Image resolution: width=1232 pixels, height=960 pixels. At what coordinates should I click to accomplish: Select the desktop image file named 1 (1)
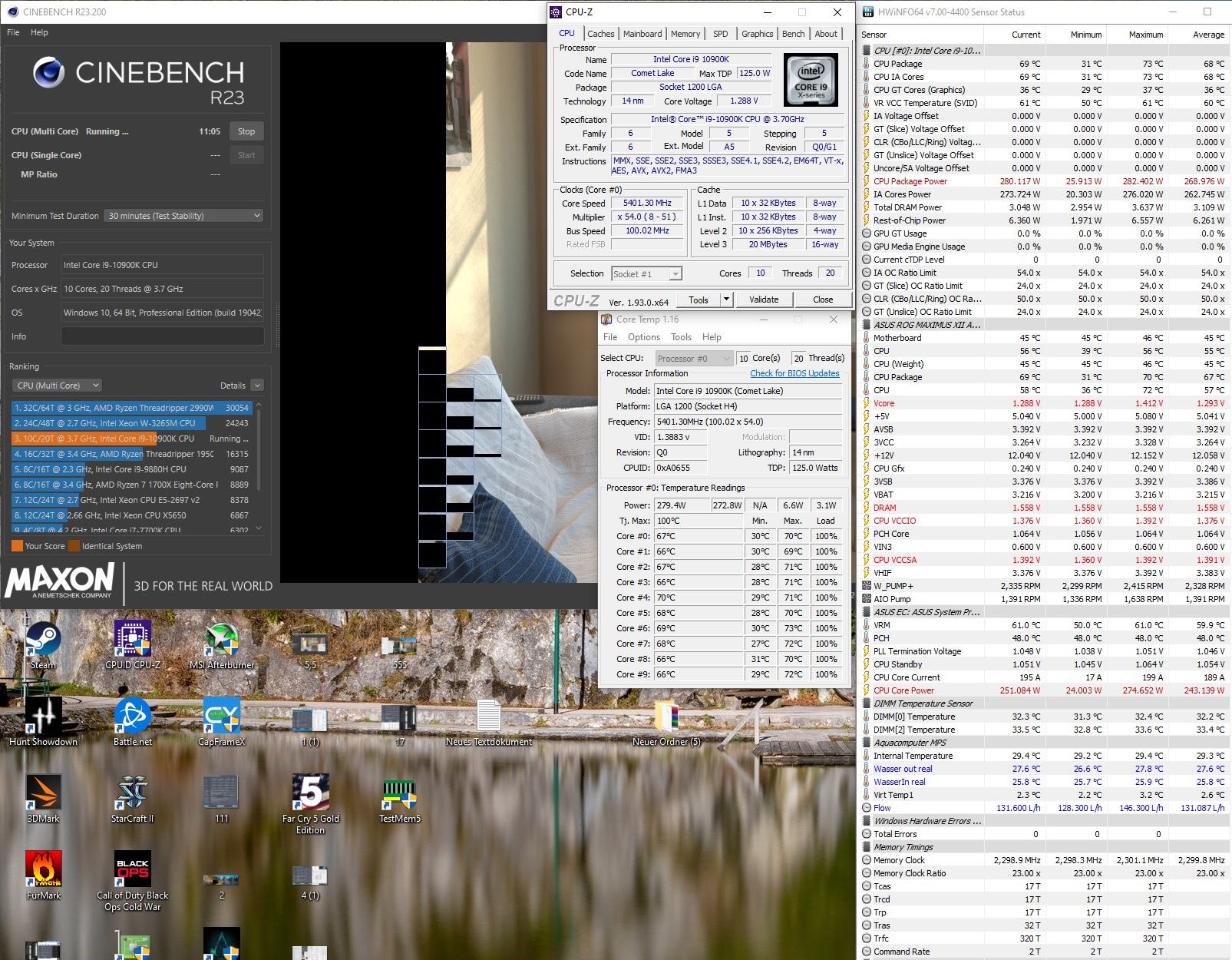click(x=311, y=726)
